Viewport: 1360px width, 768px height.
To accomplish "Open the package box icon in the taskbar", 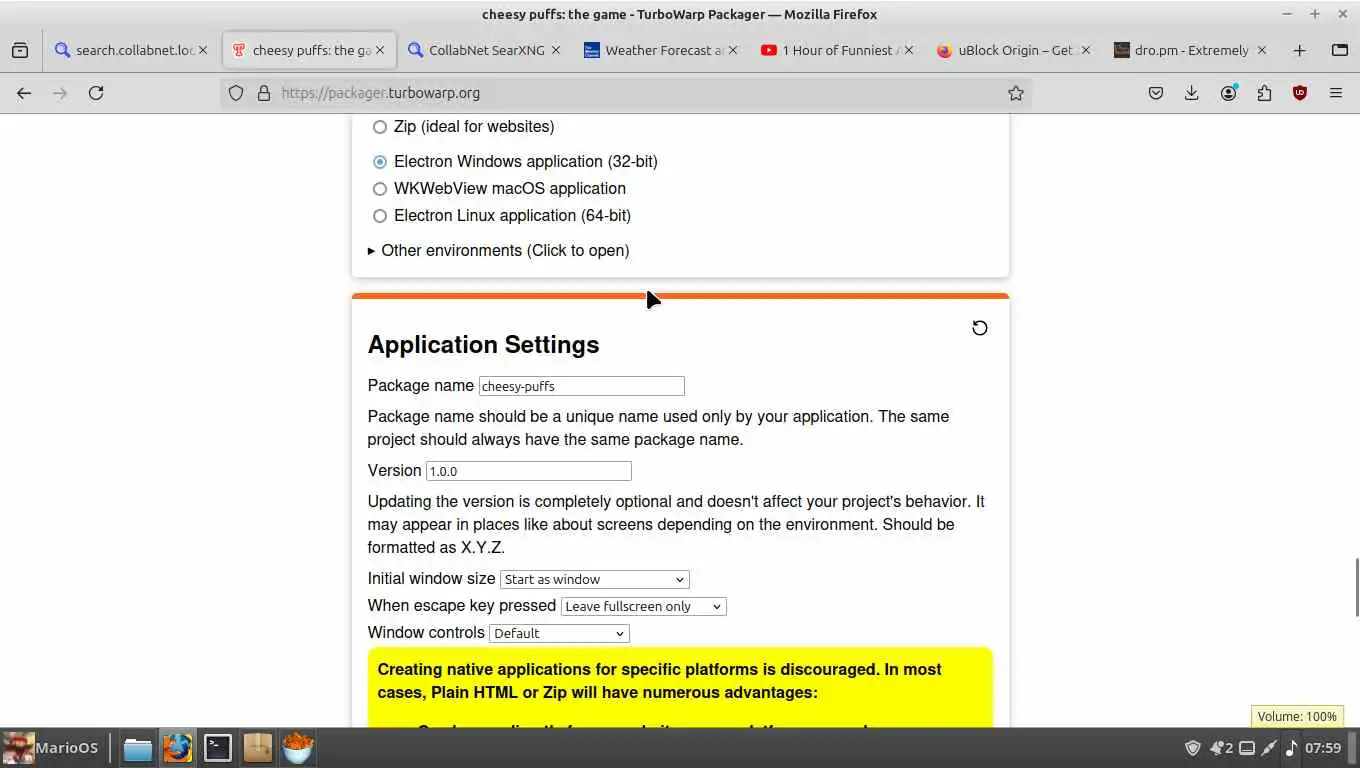I will (x=257, y=748).
